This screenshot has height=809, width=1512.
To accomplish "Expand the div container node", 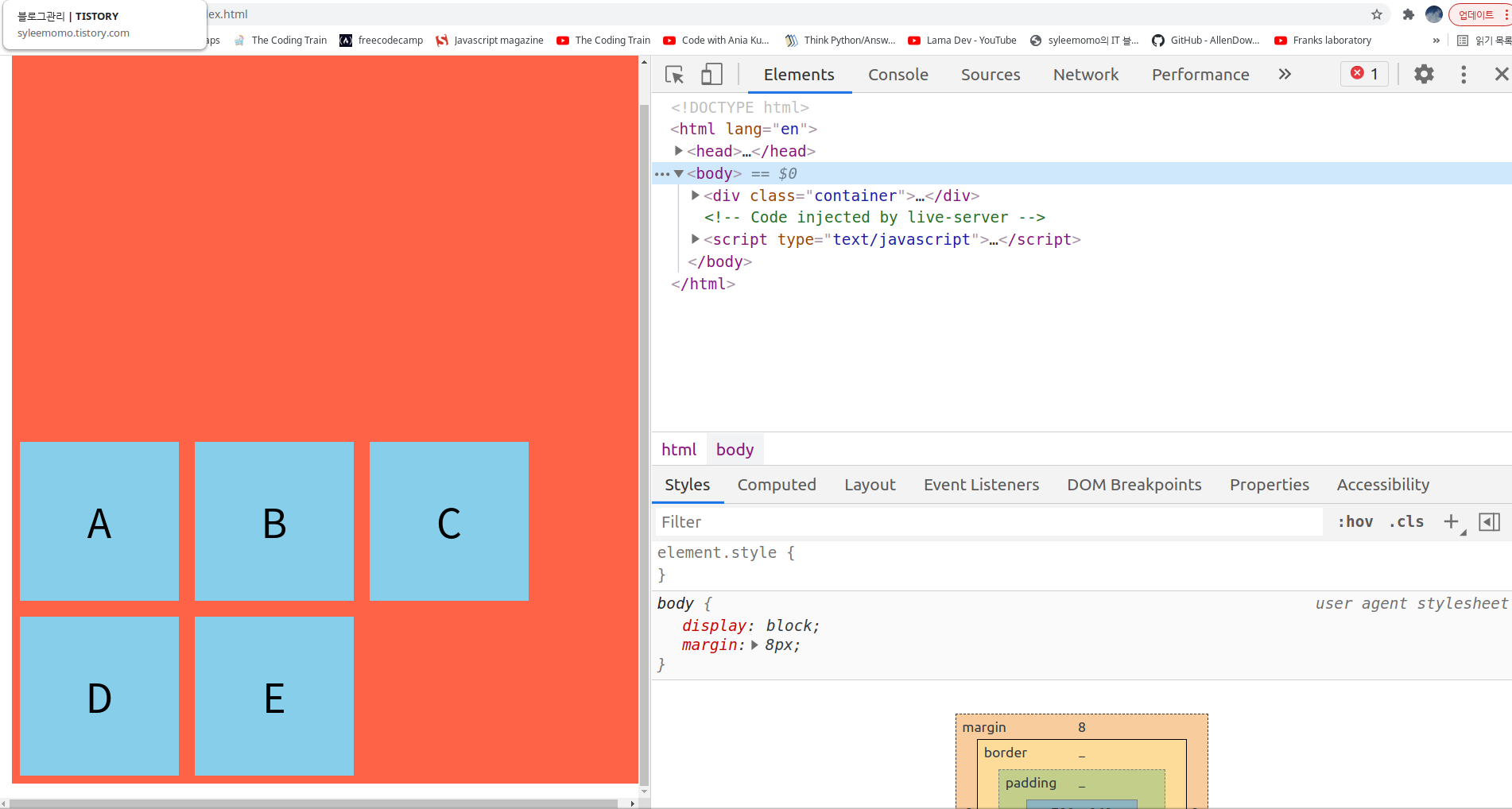I will pyautogui.click(x=695, y=195).
